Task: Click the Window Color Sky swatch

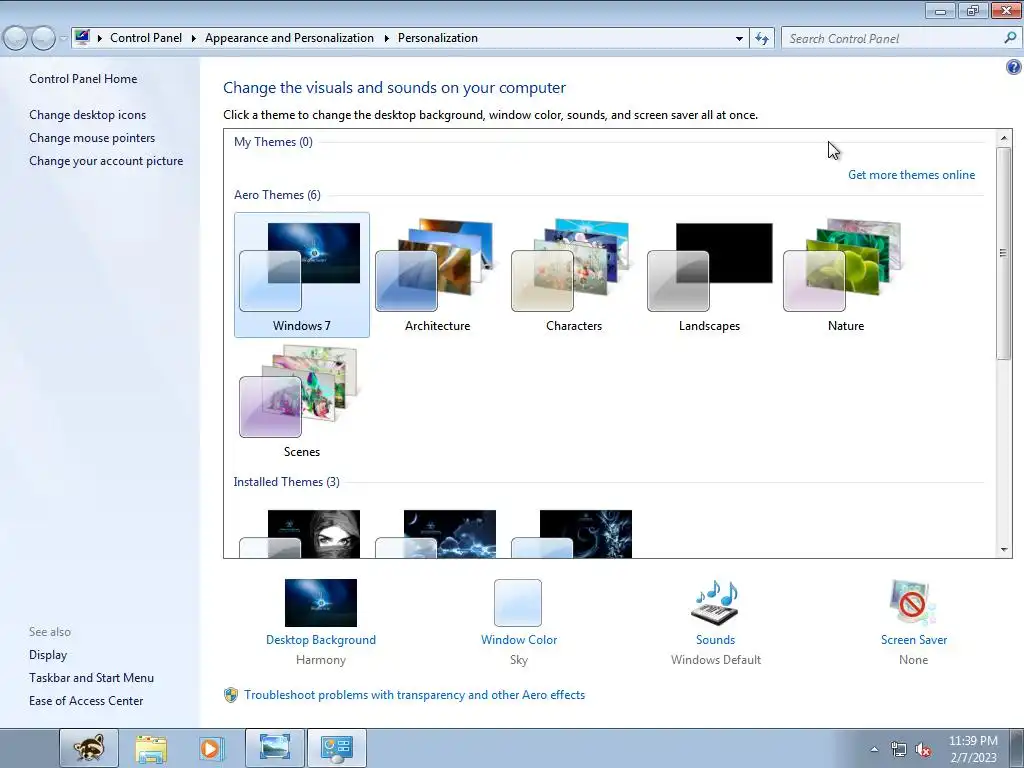Action: (x=518, y=603)
